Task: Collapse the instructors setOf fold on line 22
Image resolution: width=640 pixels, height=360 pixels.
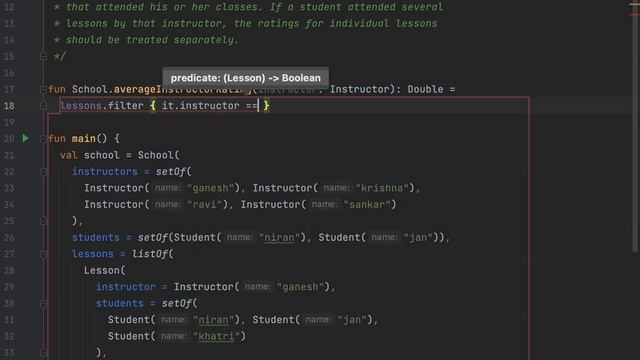Action: [43, 172]
